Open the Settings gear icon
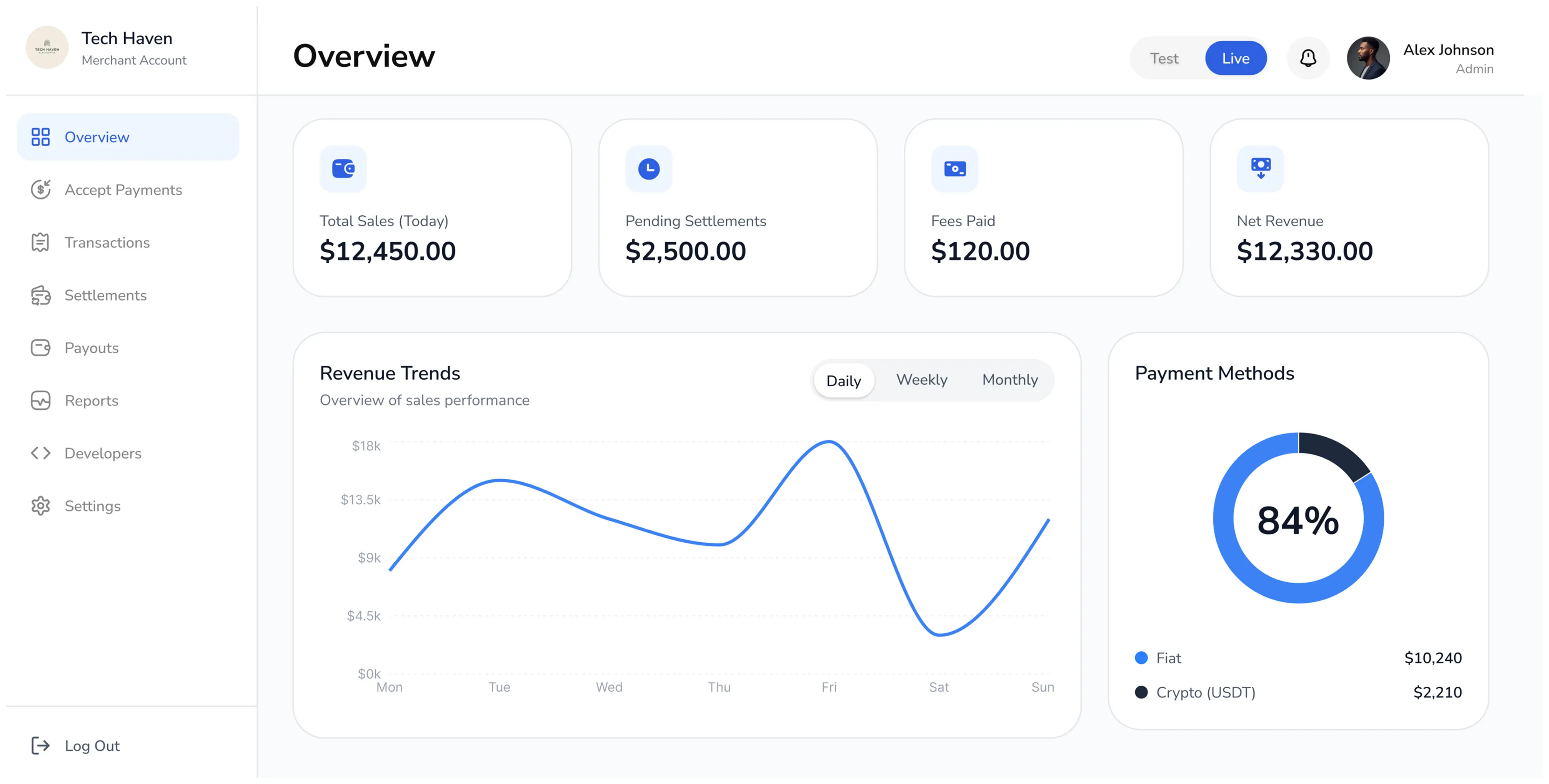 pos(40,506)
